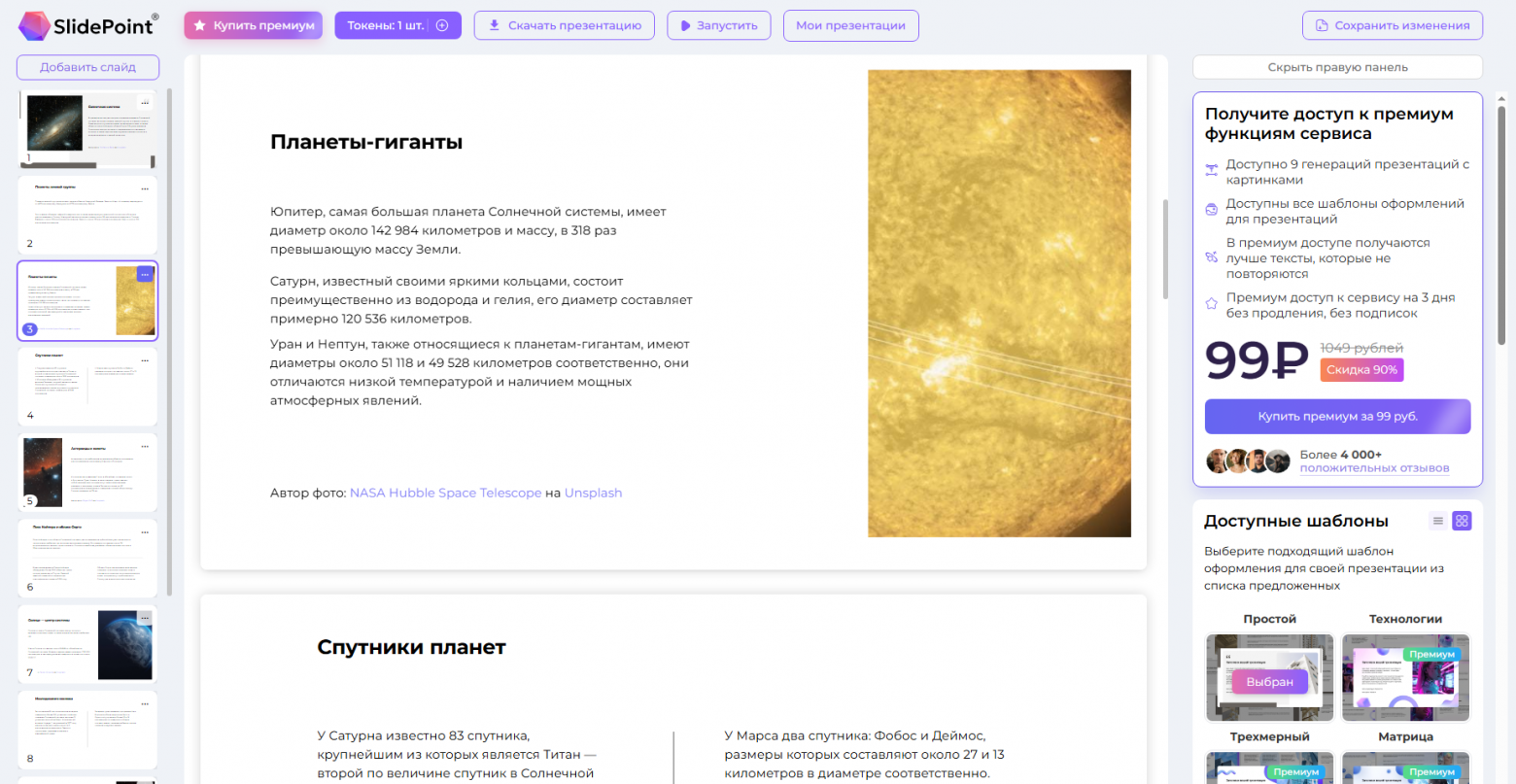The height and width of the screenshot is (784, 1516).
Task: Switch templates to grid view
Action: pyautogui.click(x=1462, y=521)
